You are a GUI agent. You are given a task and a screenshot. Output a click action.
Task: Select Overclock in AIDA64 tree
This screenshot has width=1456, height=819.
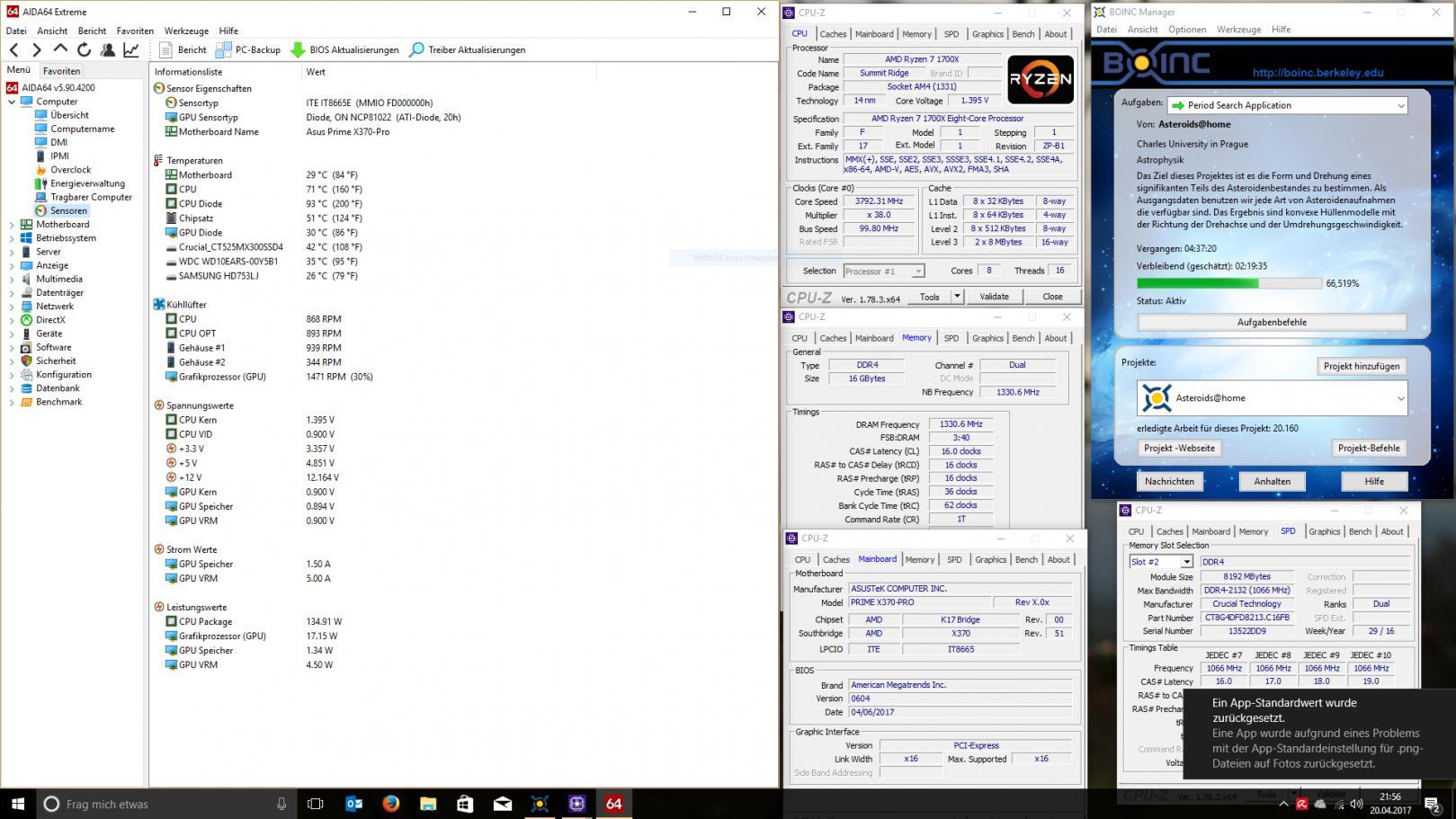click(x=70, y=169)
